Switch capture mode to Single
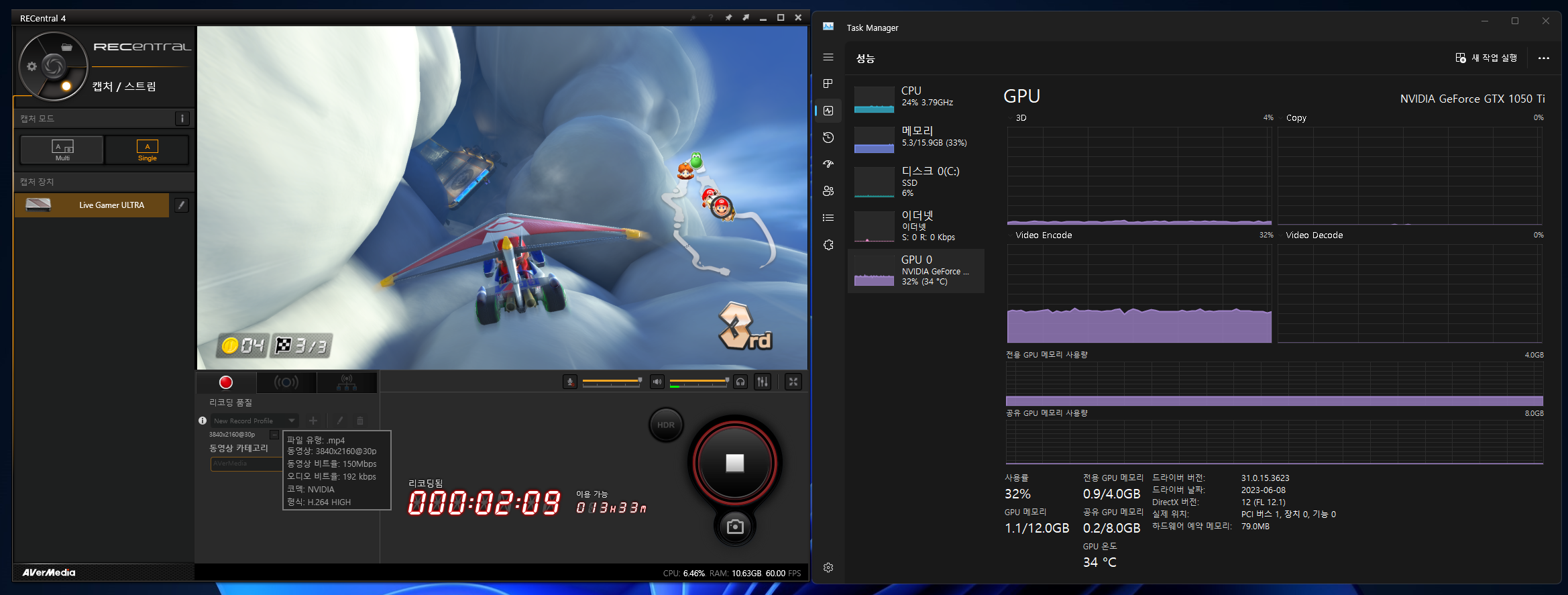The height and width of the screenshot is (595, 1568). point(147,150)
